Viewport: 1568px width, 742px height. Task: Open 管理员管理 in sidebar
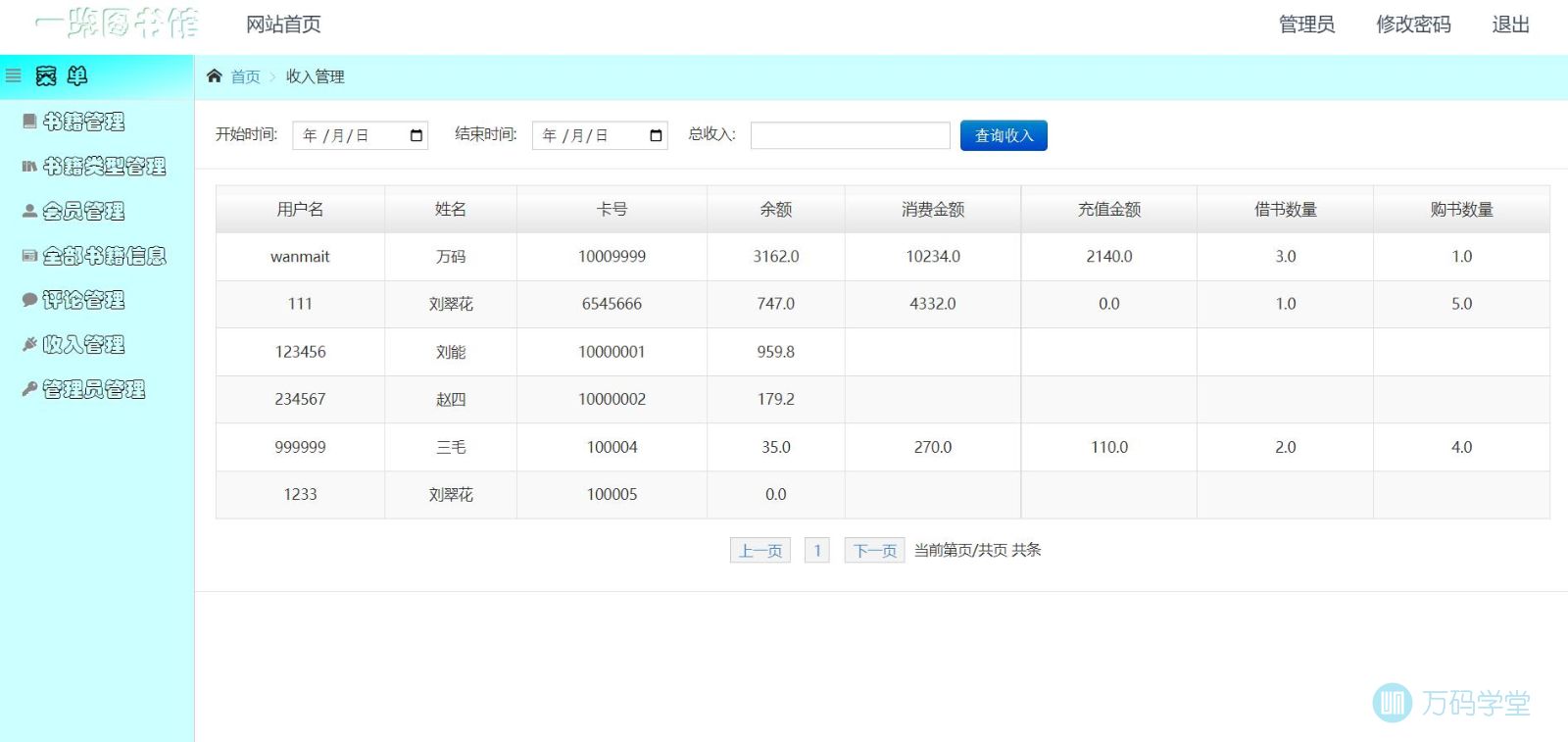tap(94, 389)
